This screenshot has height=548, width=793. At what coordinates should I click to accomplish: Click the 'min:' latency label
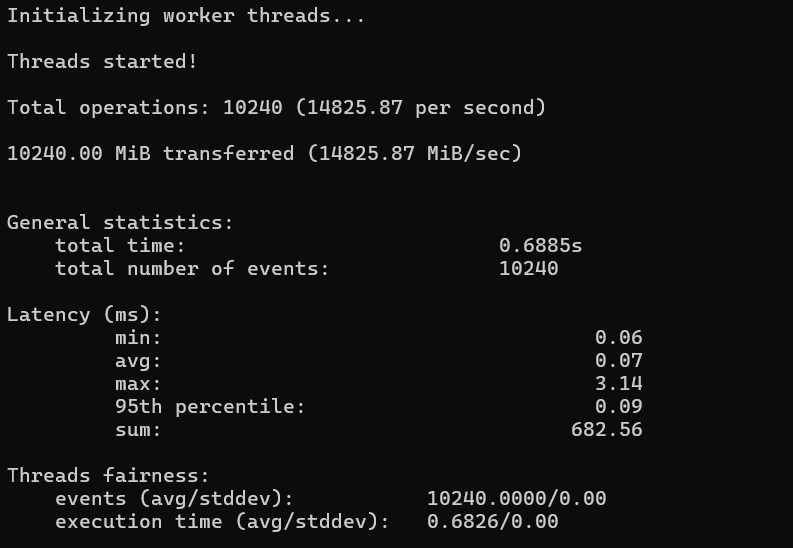[138, 338]
